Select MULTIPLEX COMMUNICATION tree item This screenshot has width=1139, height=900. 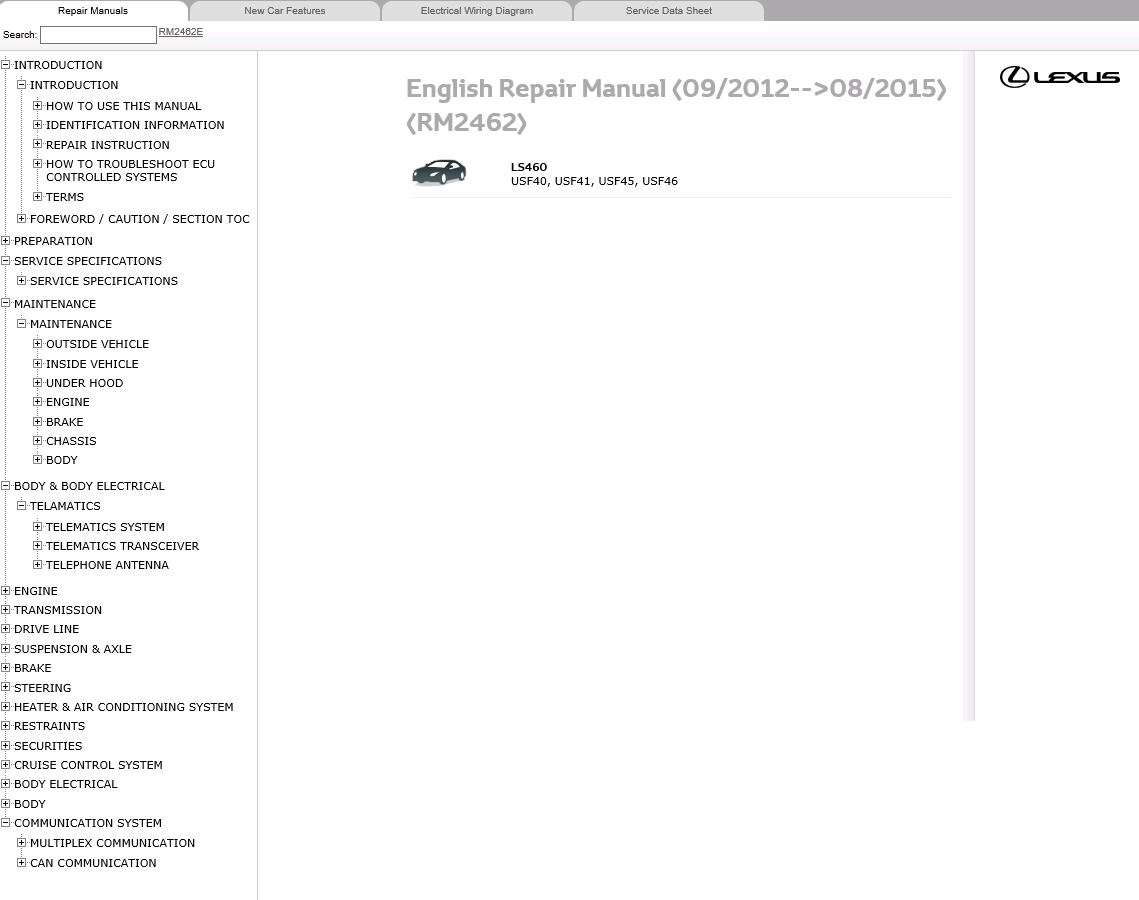click(112, 843)
